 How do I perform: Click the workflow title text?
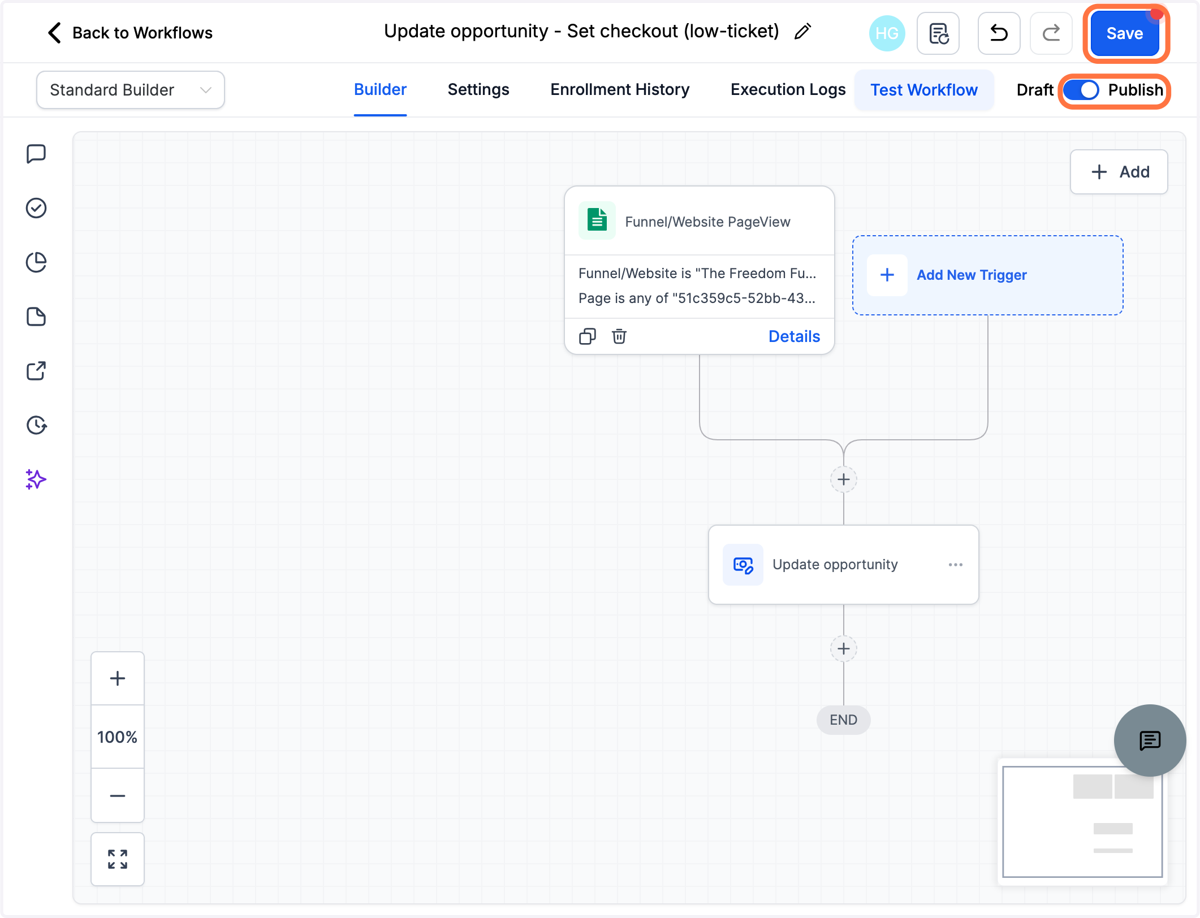[581, 31]
